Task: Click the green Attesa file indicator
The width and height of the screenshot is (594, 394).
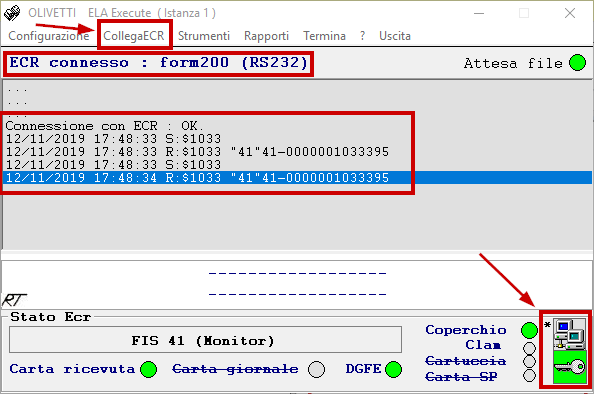Action: [577, 63]
